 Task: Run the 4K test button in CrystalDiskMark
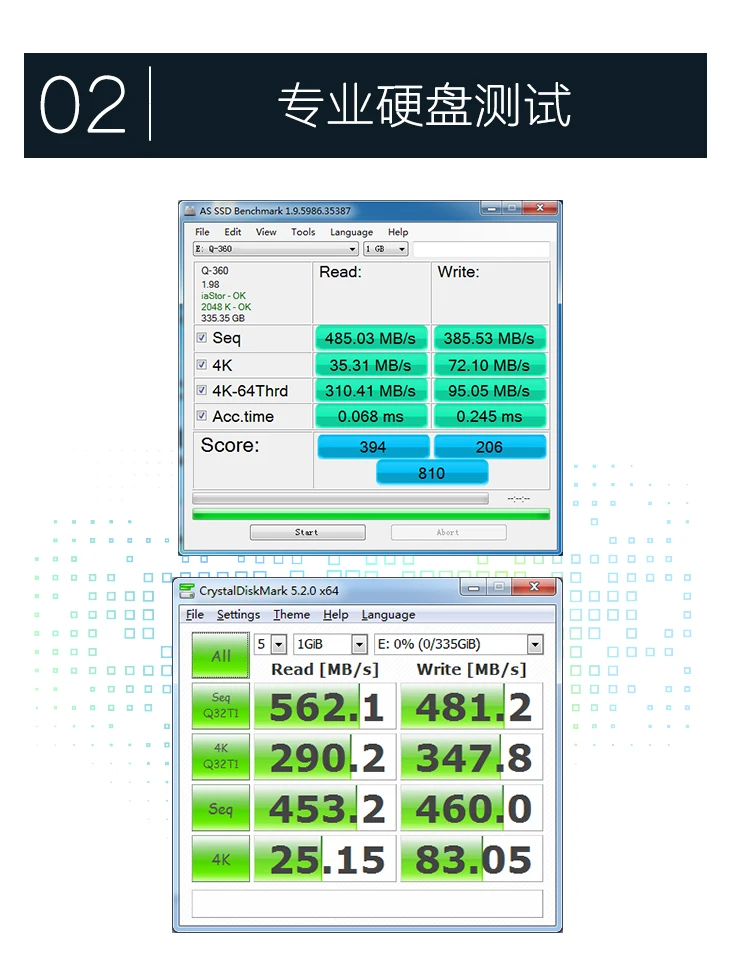pyautogui.click(x=220, y=859)
